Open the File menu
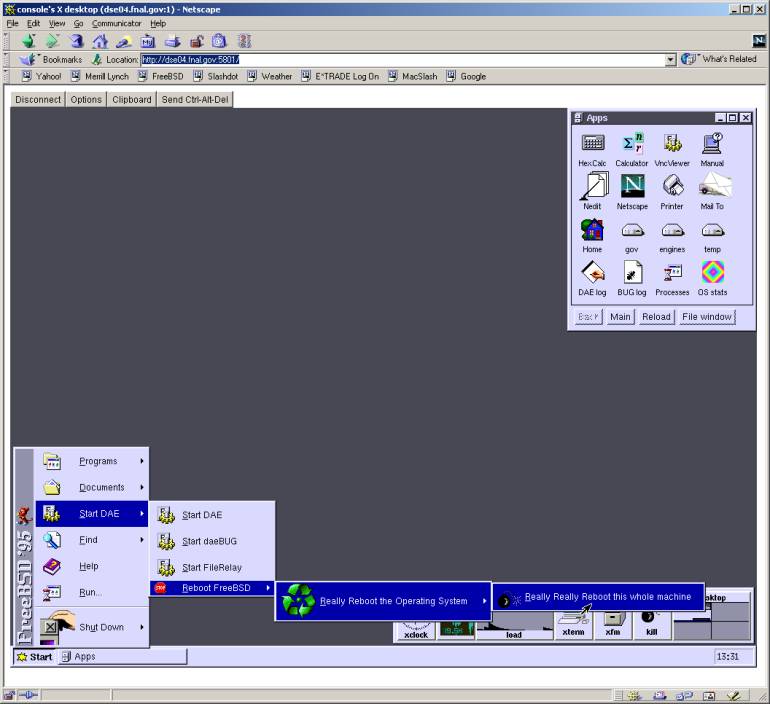This screenshot has width=770, height=704. (x=12, y=23)
